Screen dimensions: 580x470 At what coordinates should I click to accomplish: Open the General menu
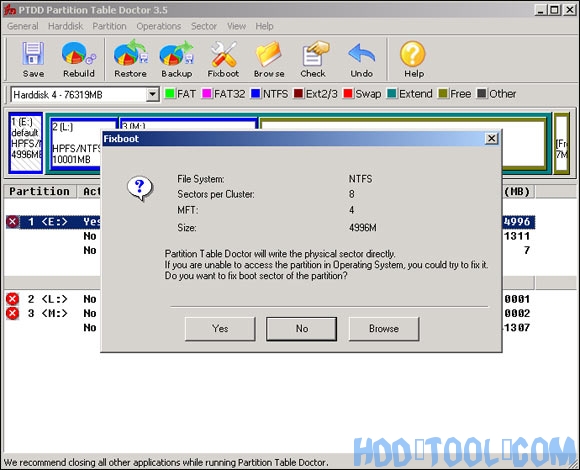[x=23, y=26]
